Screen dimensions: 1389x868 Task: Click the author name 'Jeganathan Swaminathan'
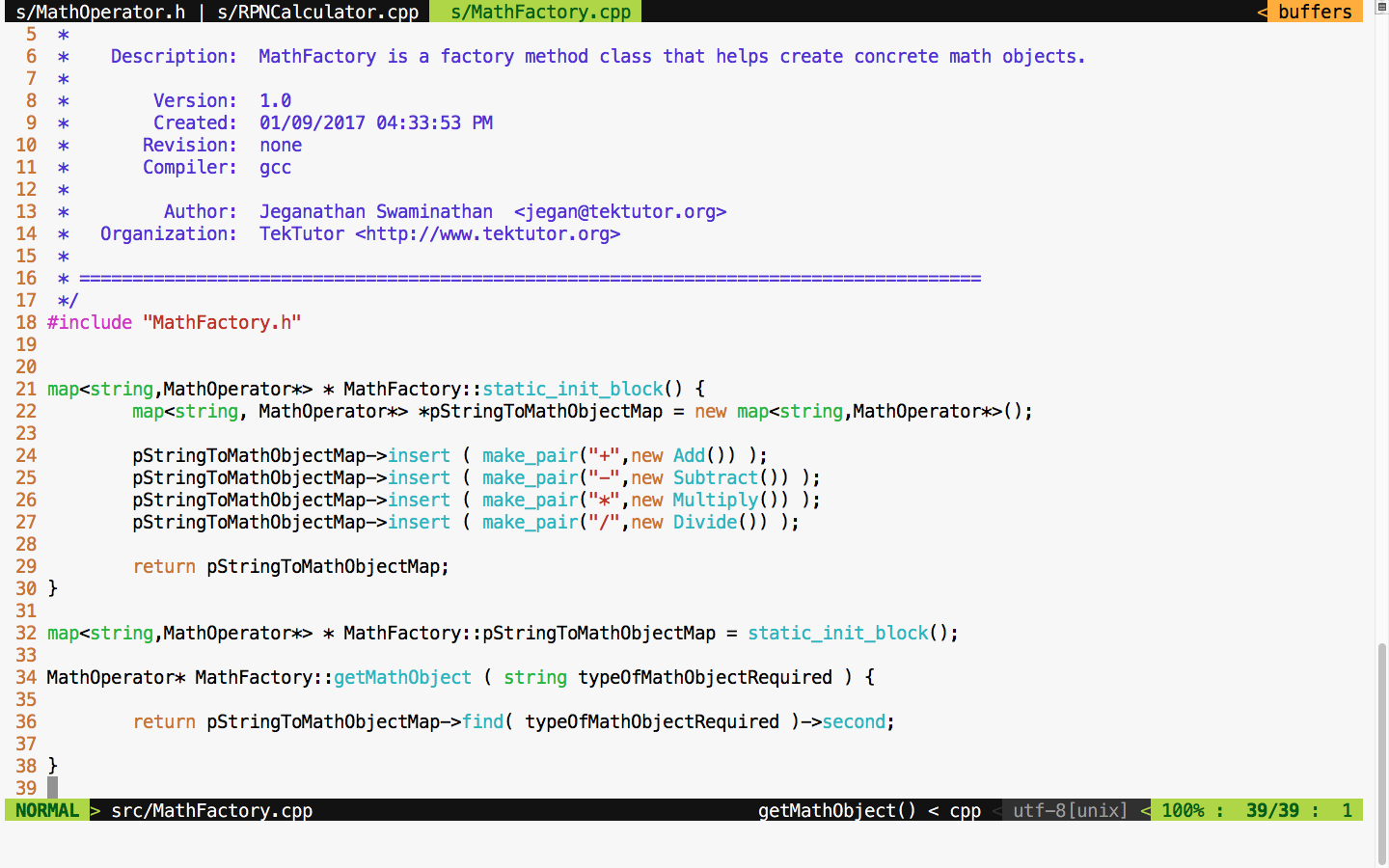376,211
